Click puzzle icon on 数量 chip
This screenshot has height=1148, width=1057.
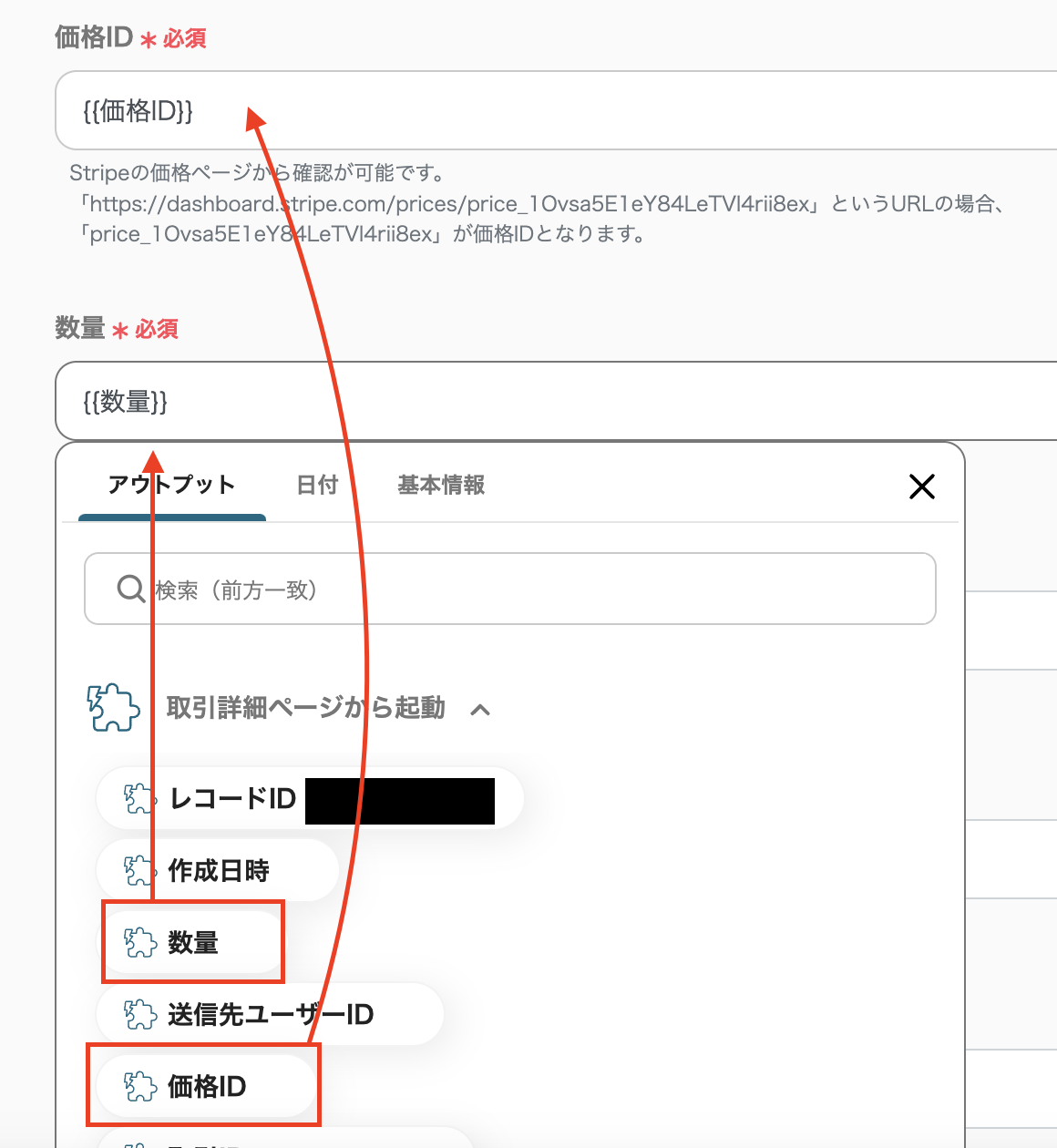point(140,943)
